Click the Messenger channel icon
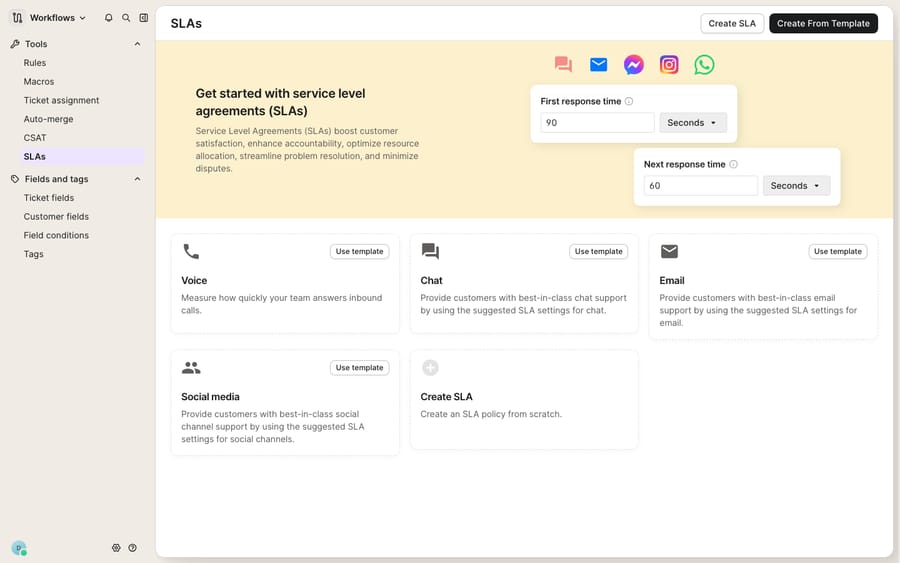Screen dimensions: 900x563 (x=634, y=64)
